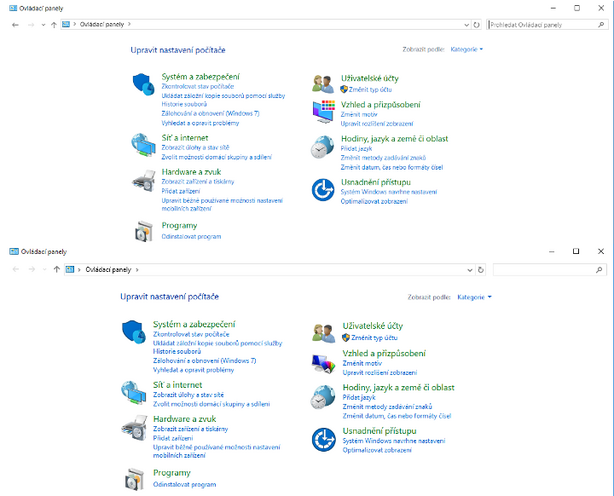Open Programy disc icon in top window
Viewport: 614px width, 496px height.
click(x=143, y=231)
